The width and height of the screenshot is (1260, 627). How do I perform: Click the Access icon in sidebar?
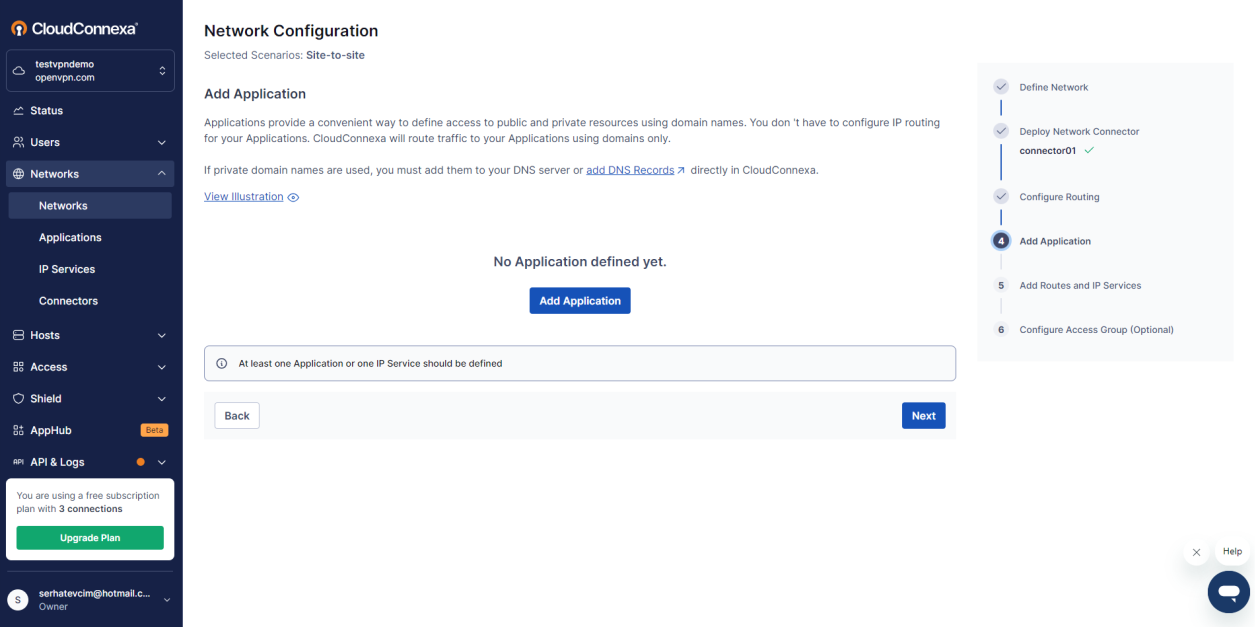click(19, 367)
